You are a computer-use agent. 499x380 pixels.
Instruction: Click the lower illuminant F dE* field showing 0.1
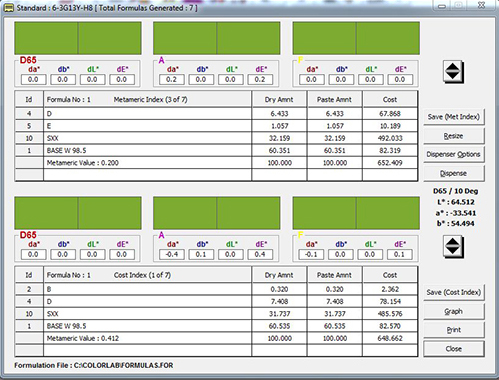pos(399,255)
